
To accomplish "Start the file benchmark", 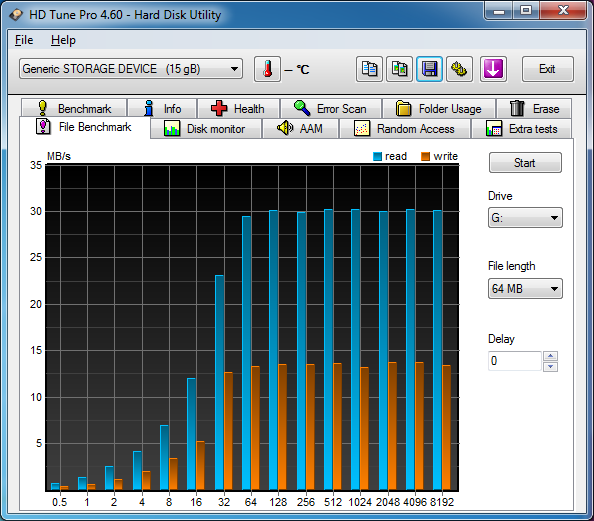I will coord(525,163).
